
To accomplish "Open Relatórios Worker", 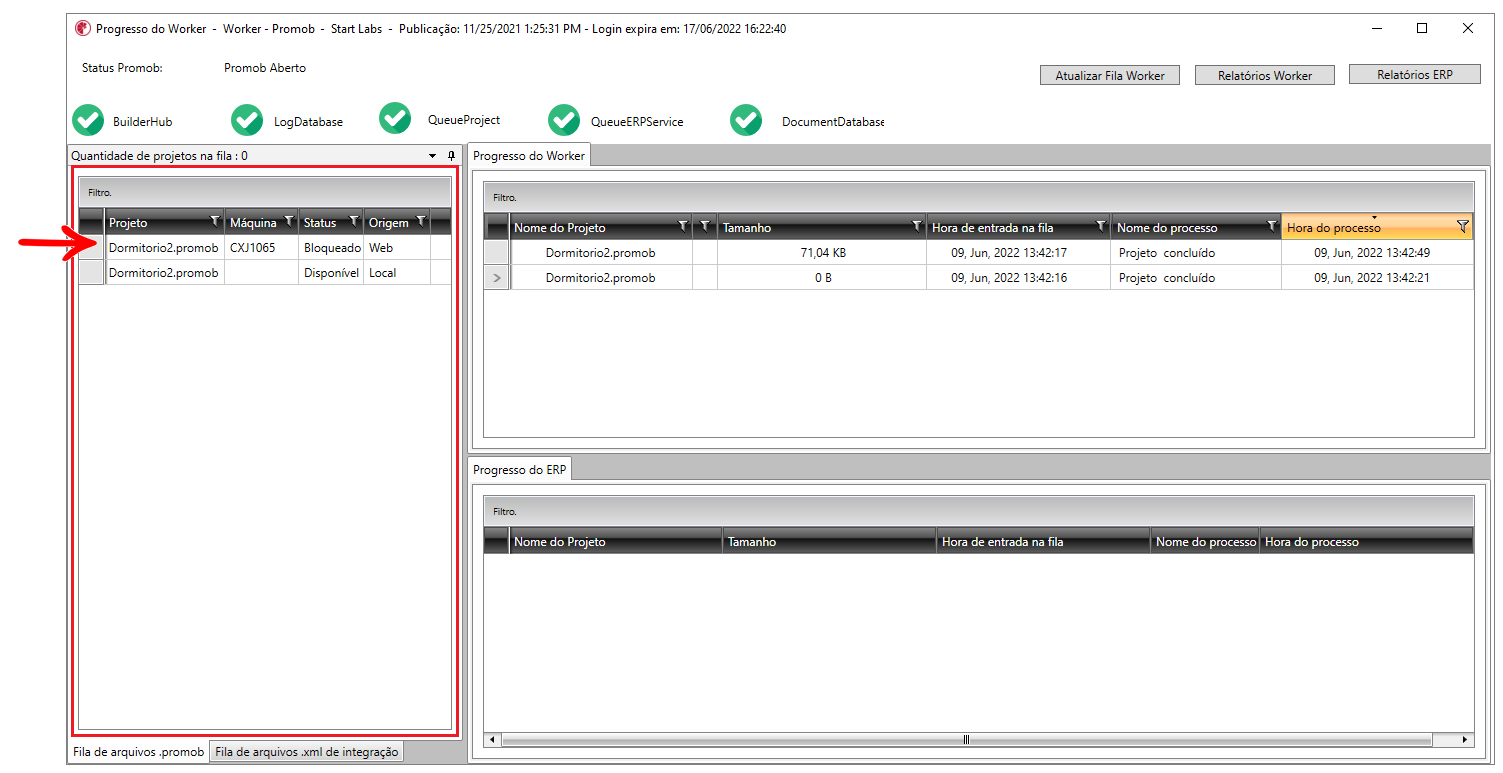I will pyautogui.click(x=1265, y=75).
